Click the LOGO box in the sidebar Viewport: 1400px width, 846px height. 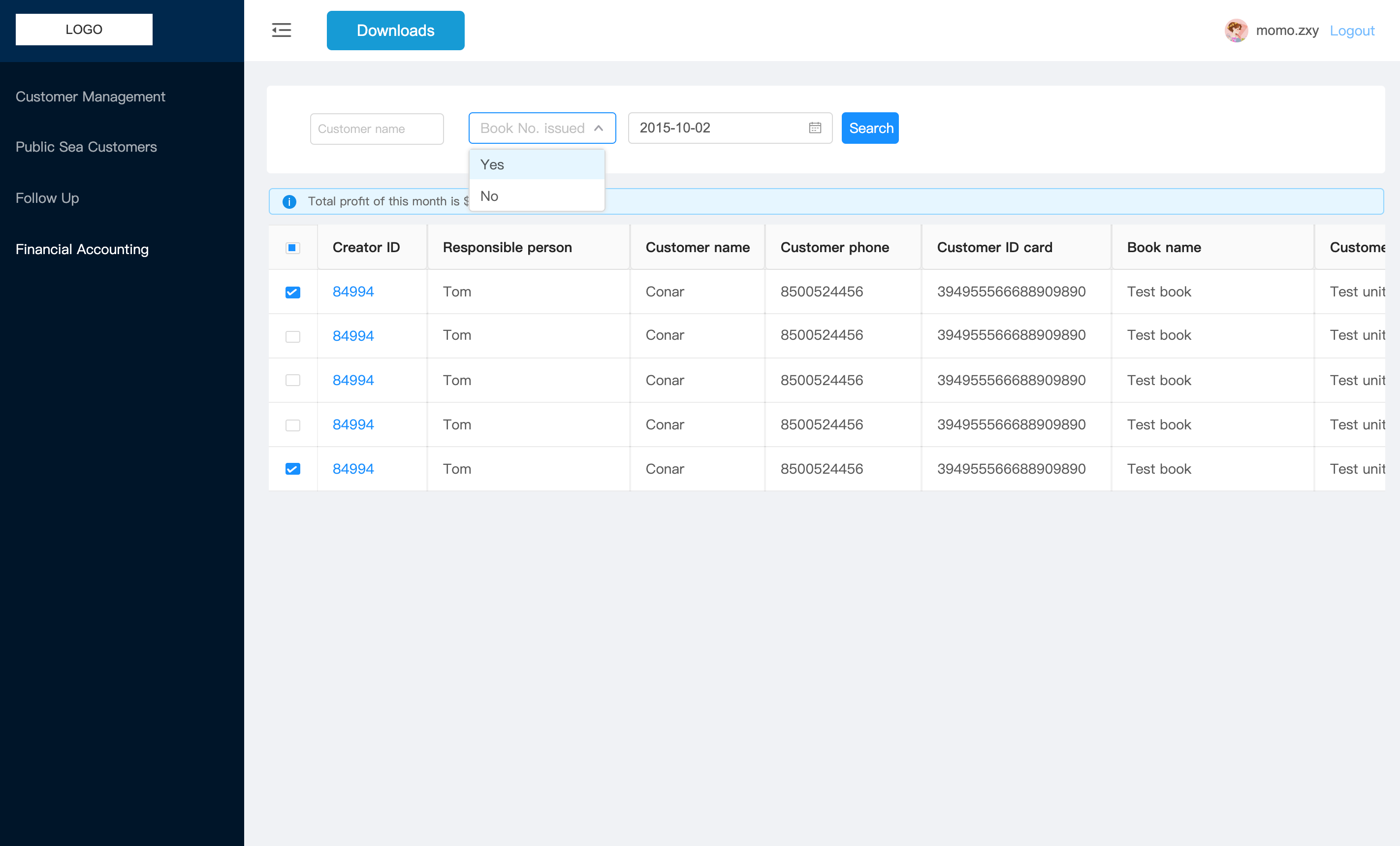pyautogui.click(x=84, y=30)
